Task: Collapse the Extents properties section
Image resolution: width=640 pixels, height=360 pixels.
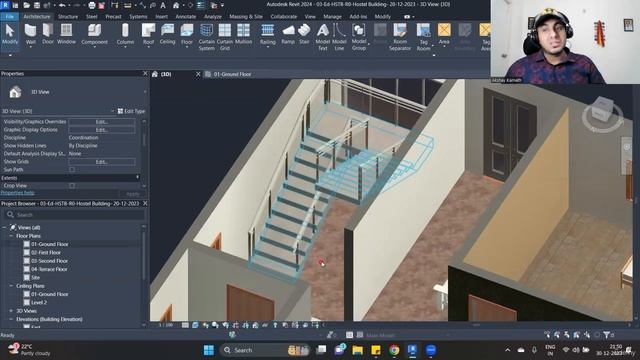Action: 137,178
